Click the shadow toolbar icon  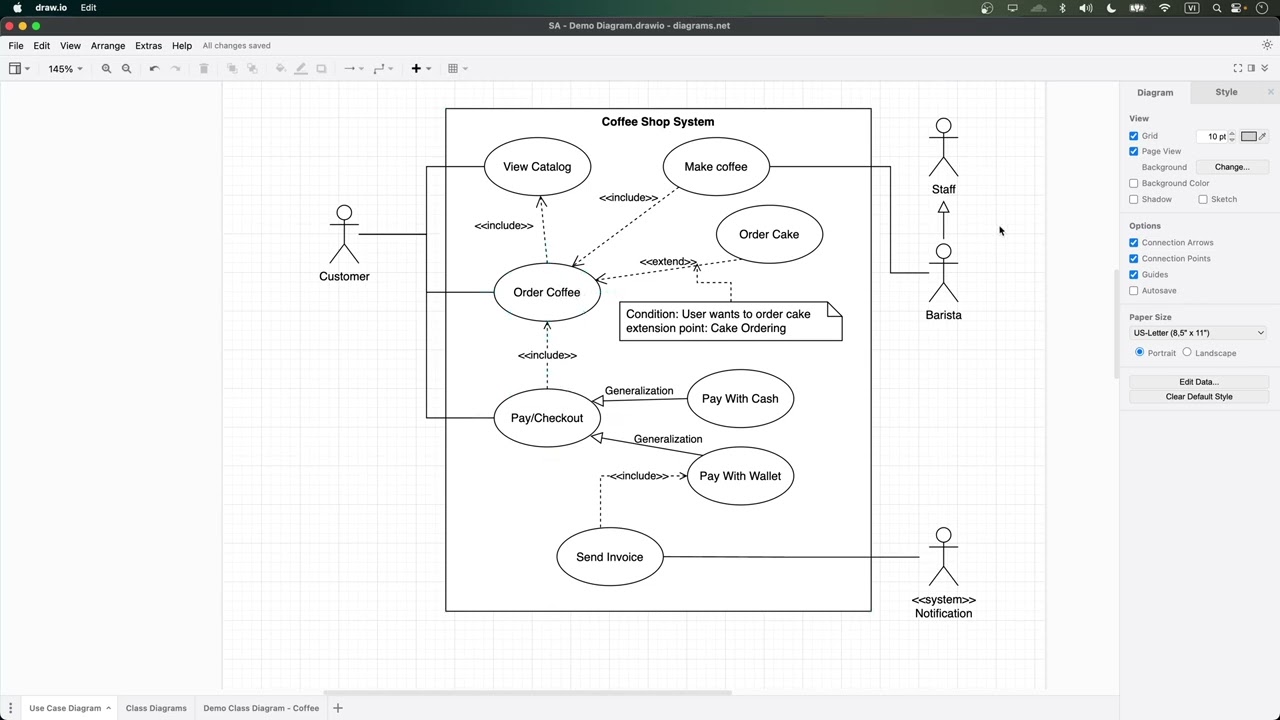321,69
